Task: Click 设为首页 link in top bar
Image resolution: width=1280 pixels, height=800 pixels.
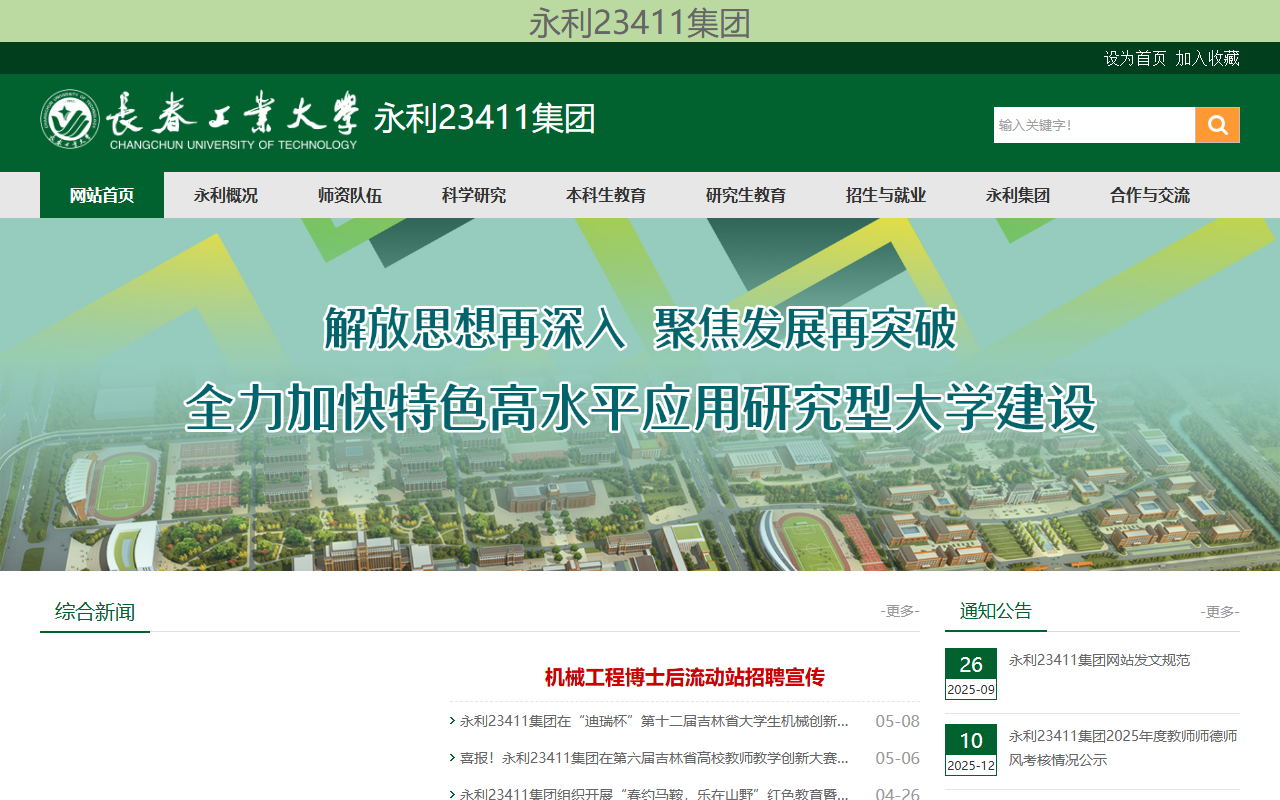Action: [x=1135, y=58]
